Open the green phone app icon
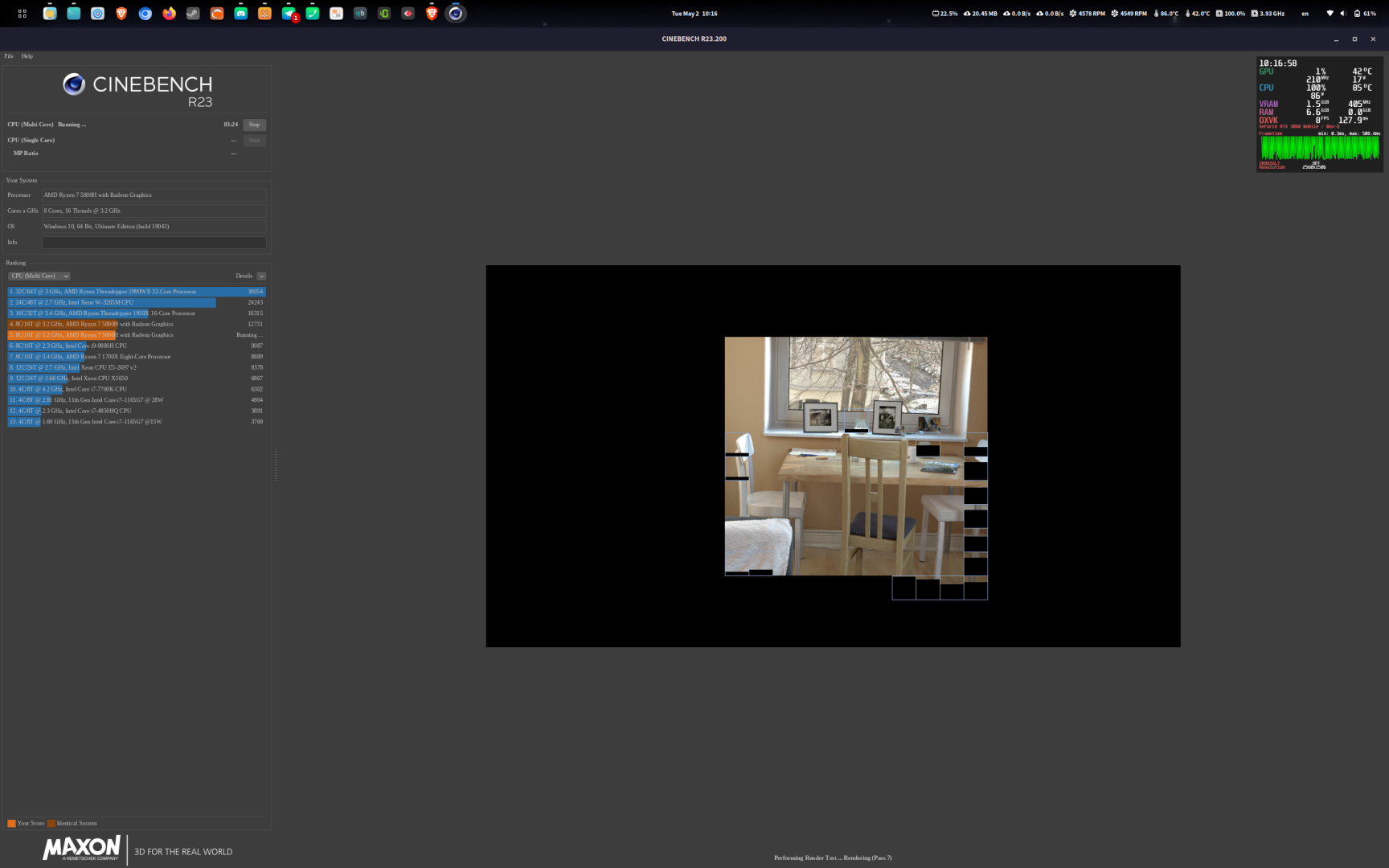The image size is (1389, 868). point(313,14)
